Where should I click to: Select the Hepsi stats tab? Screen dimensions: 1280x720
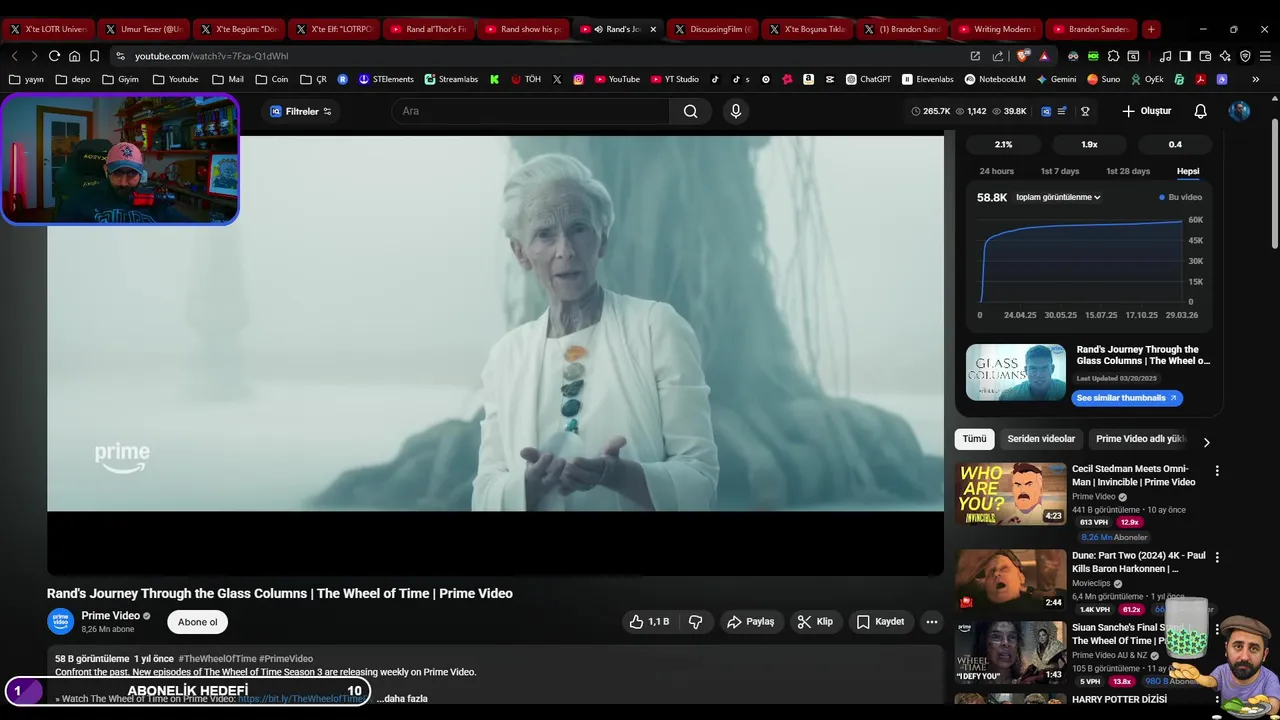click(1188, 171)
